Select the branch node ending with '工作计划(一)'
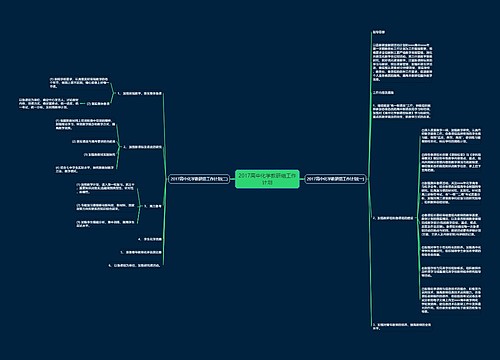The height and width of the screenshot is (360, 500). (336, 179)
